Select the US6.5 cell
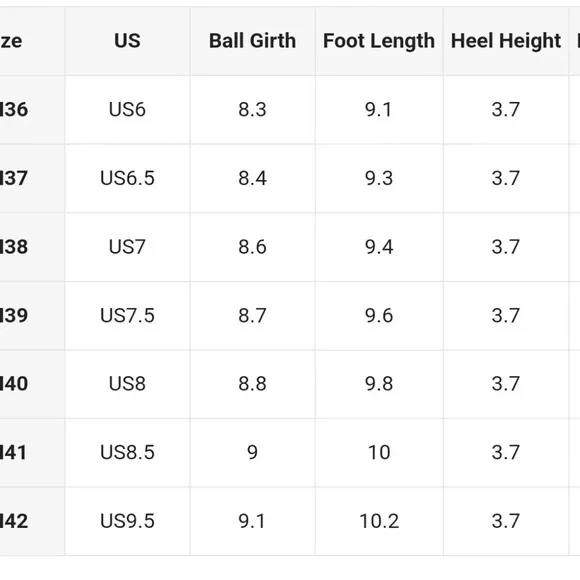This screenshot has height=580, width=580. 127,178
